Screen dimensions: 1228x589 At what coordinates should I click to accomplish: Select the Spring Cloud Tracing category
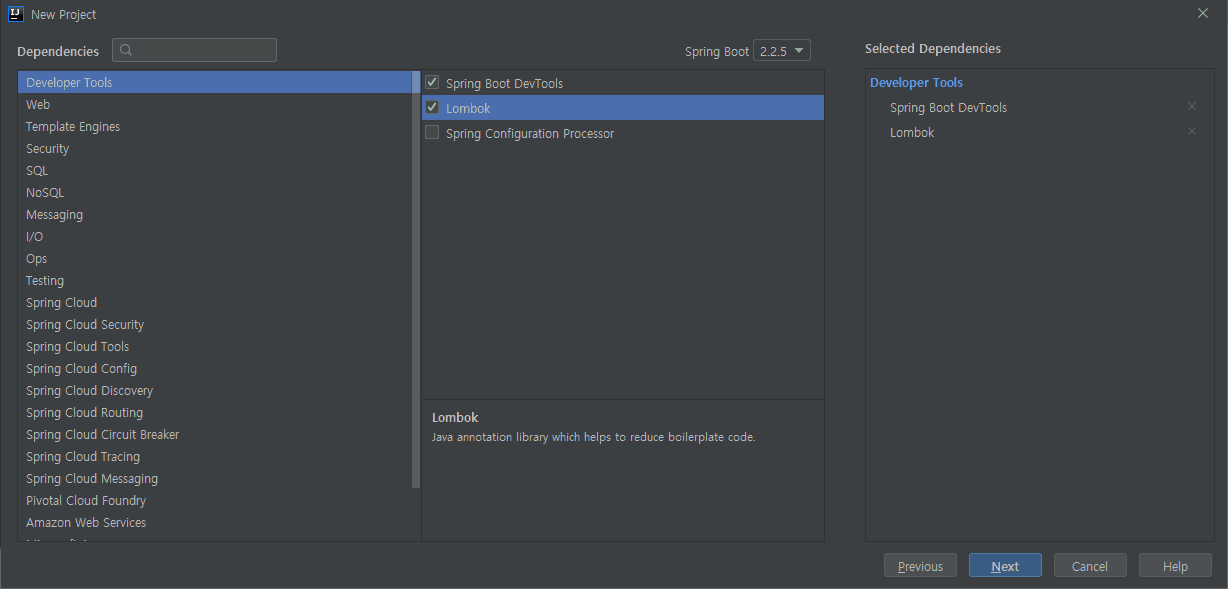click(215, 456)
